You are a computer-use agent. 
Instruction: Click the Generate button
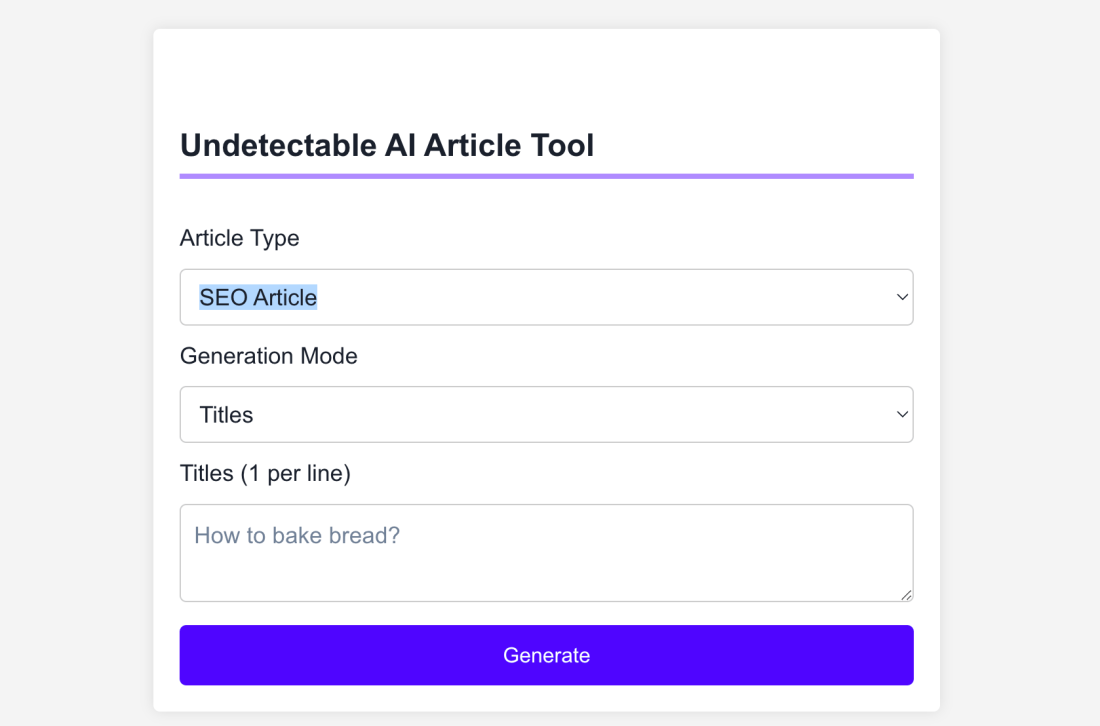pyautogui.click(x=546, y=655)
